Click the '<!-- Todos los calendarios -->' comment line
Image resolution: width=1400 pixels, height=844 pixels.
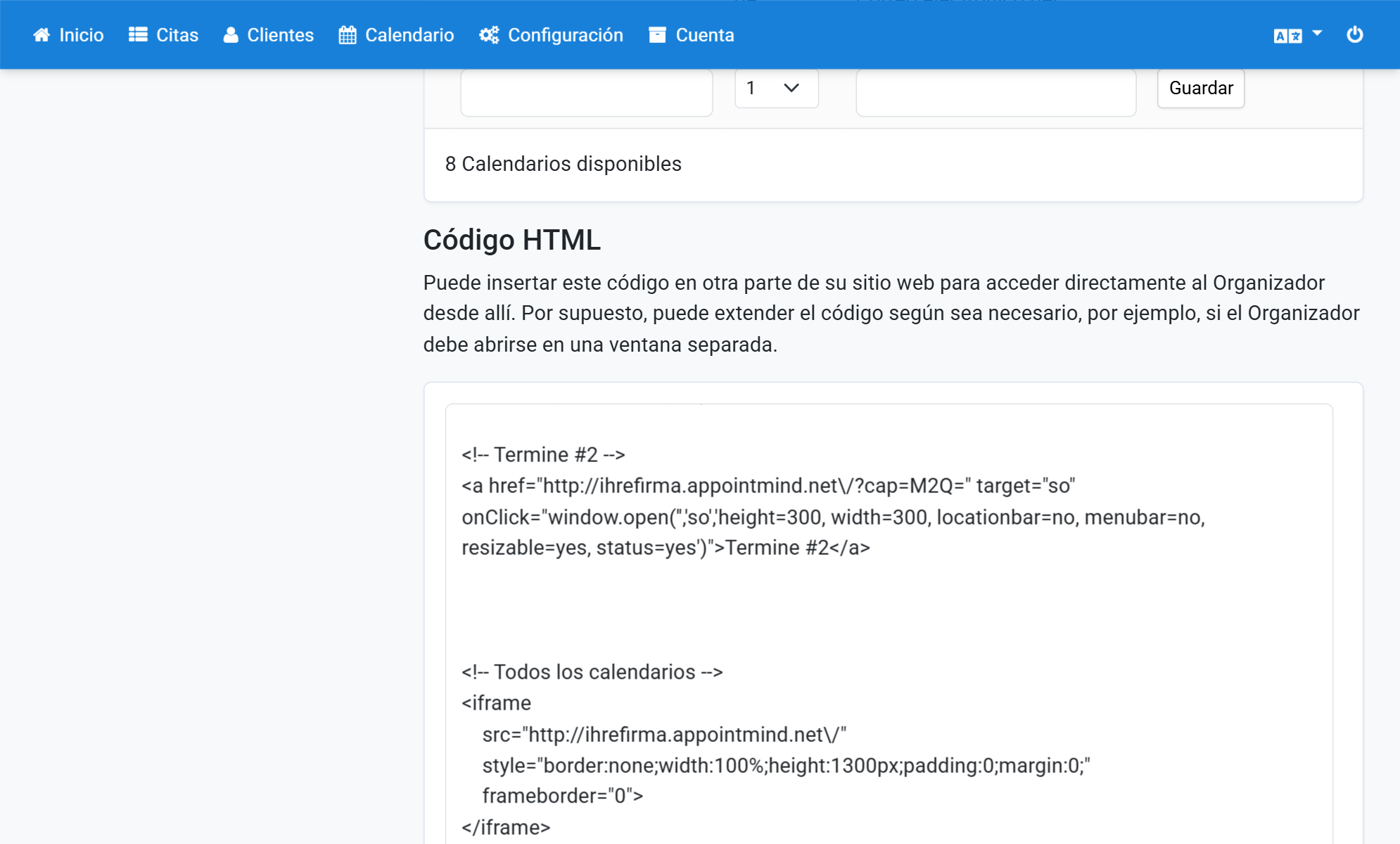click(x=592, y=672)
